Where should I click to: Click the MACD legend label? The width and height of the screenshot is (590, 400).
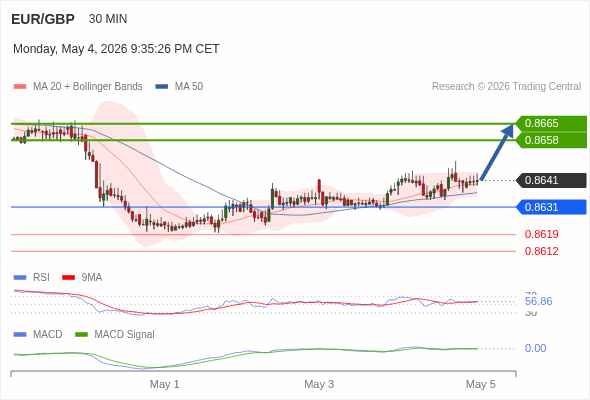47,335
